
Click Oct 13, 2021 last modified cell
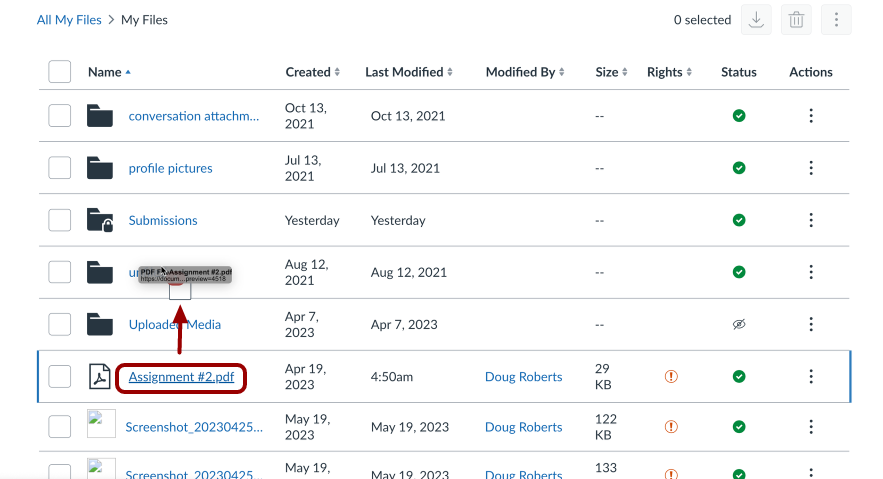(x=408, y=116)
